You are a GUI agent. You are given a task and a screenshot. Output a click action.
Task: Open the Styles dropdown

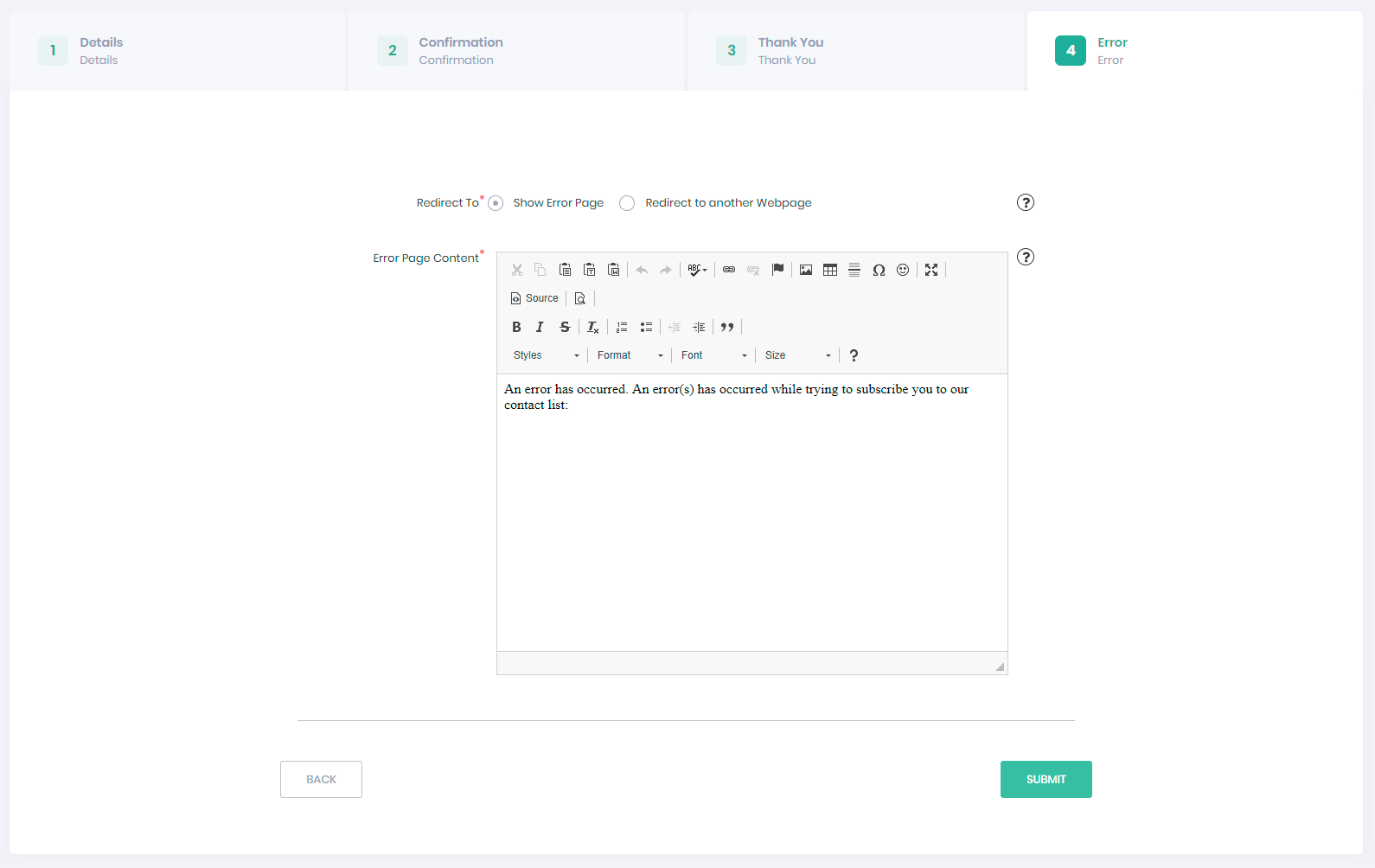click(546, 355)
